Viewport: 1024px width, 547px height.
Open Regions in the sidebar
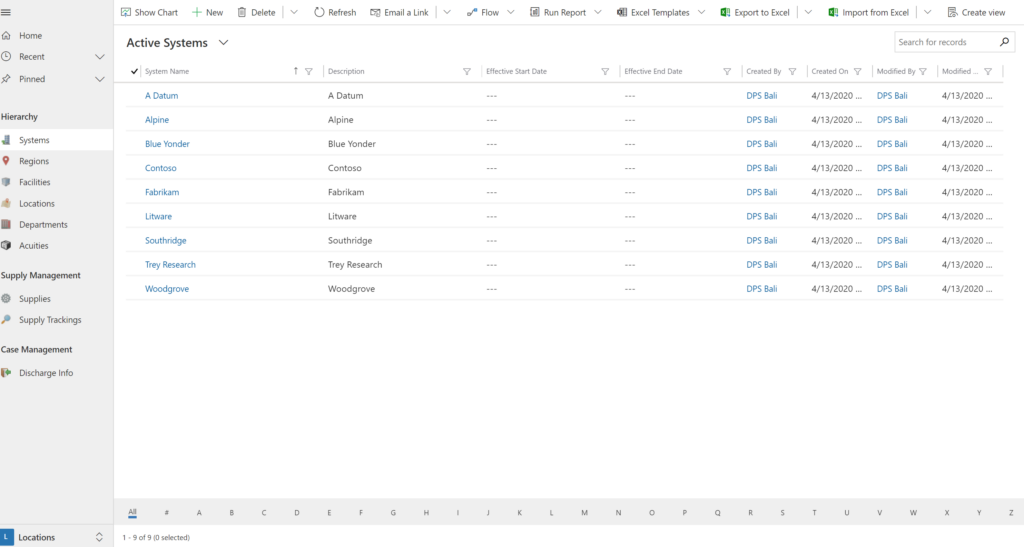pyautogui.click(x=34, y=161)
